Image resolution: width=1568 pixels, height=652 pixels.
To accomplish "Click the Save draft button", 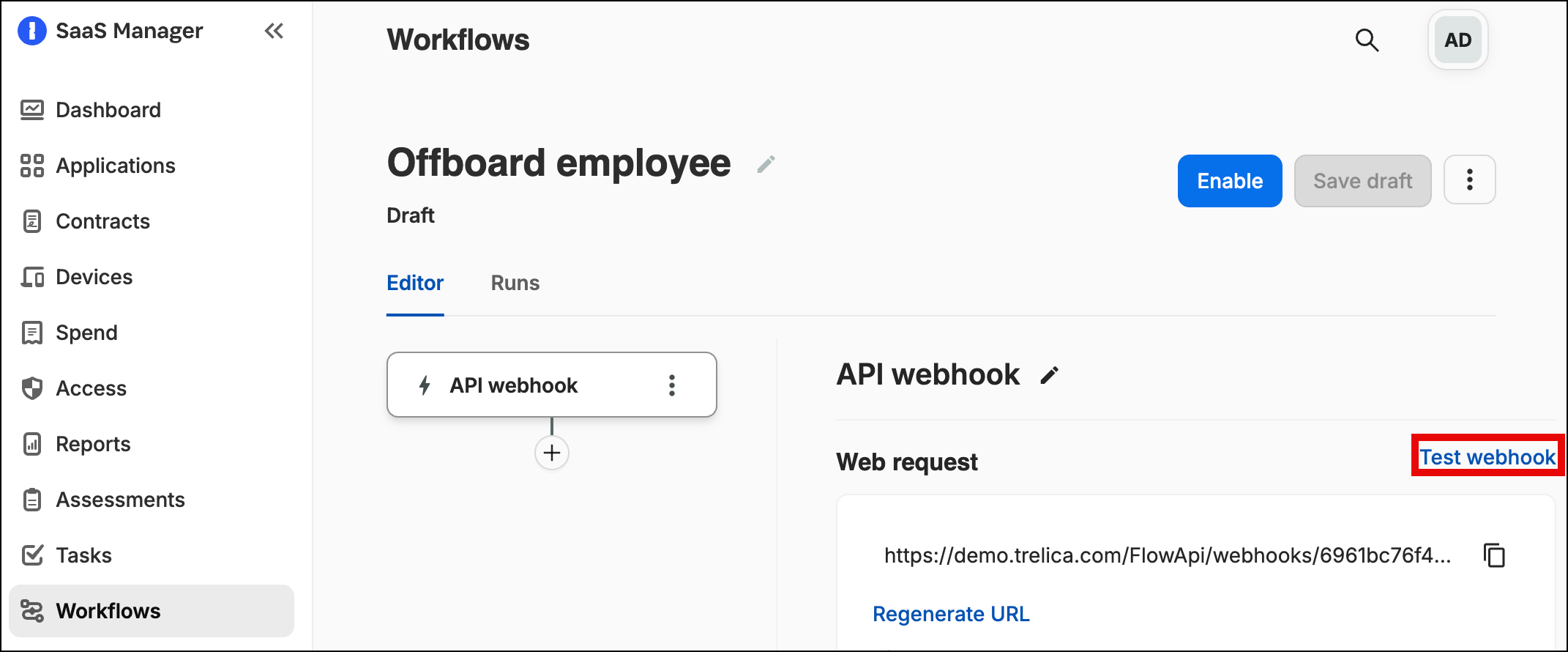I will tap(1362, 181).
